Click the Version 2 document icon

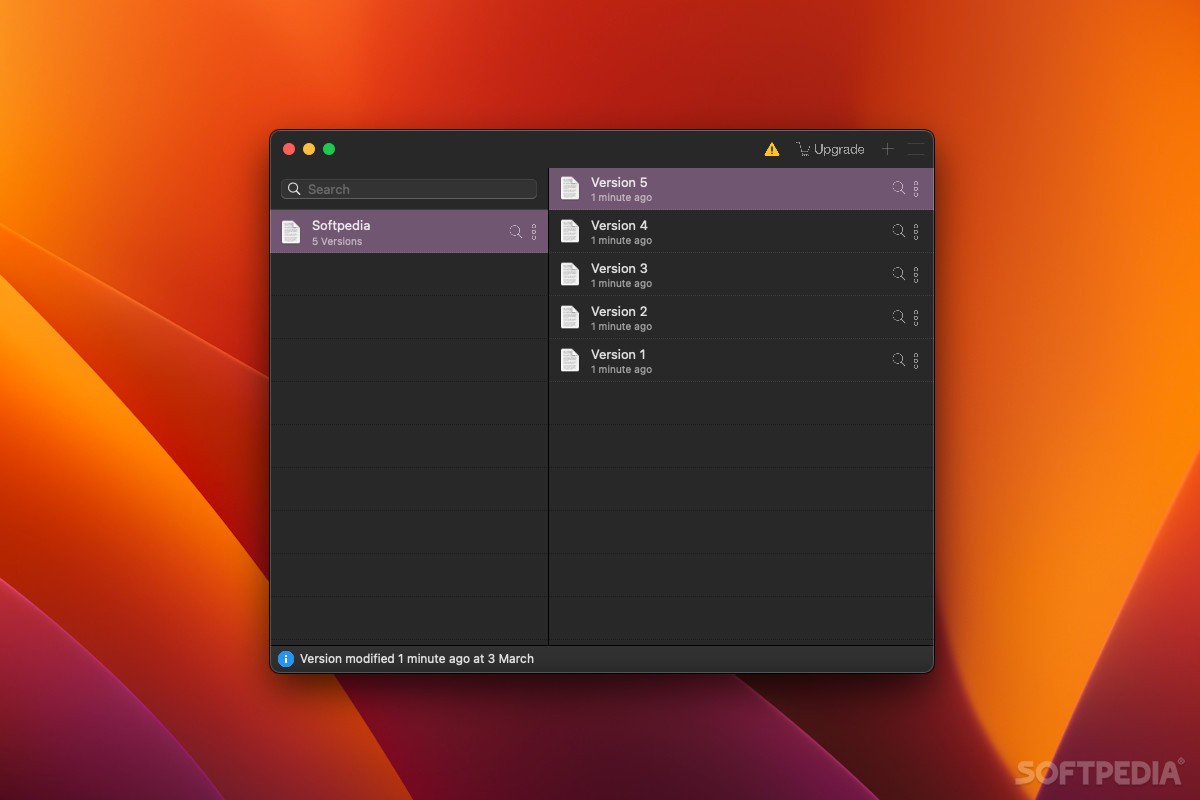tap(570, 317)
